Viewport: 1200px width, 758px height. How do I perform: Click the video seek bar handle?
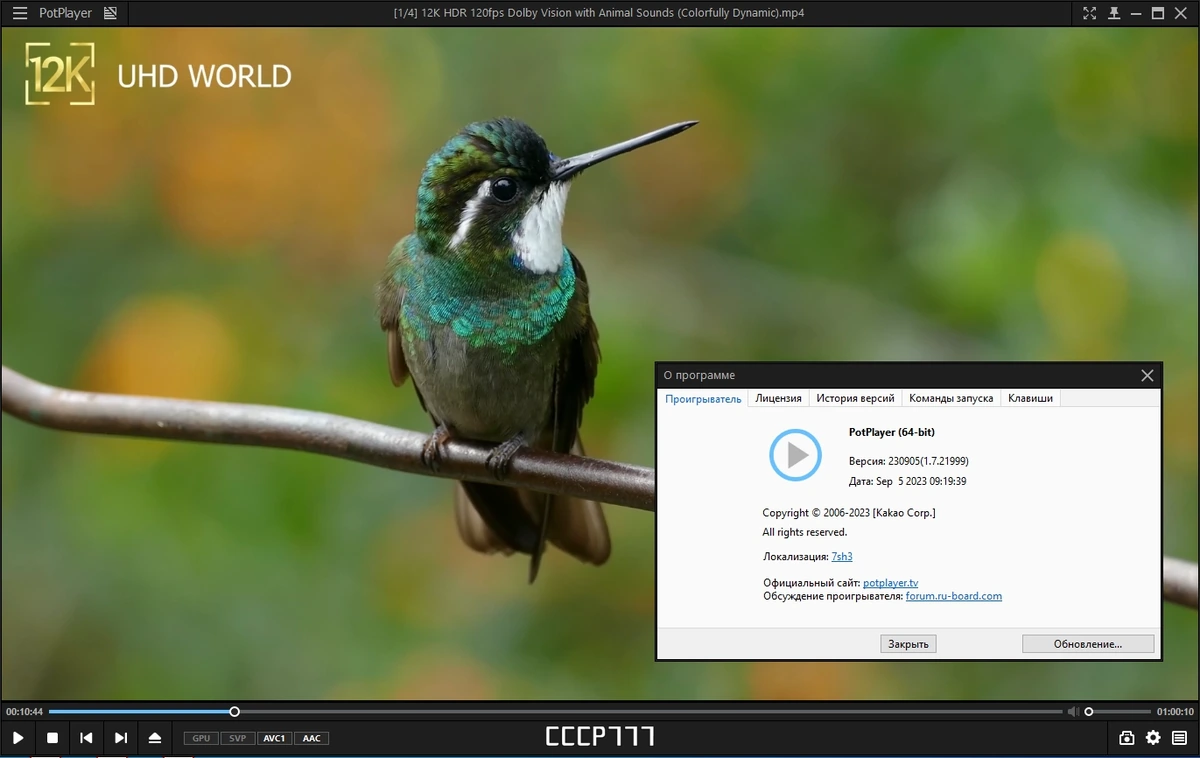[x=234, y=712]
